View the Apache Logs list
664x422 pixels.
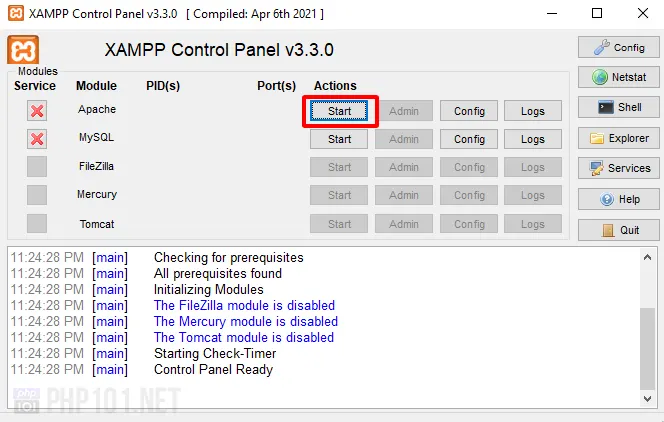point(533,111)
